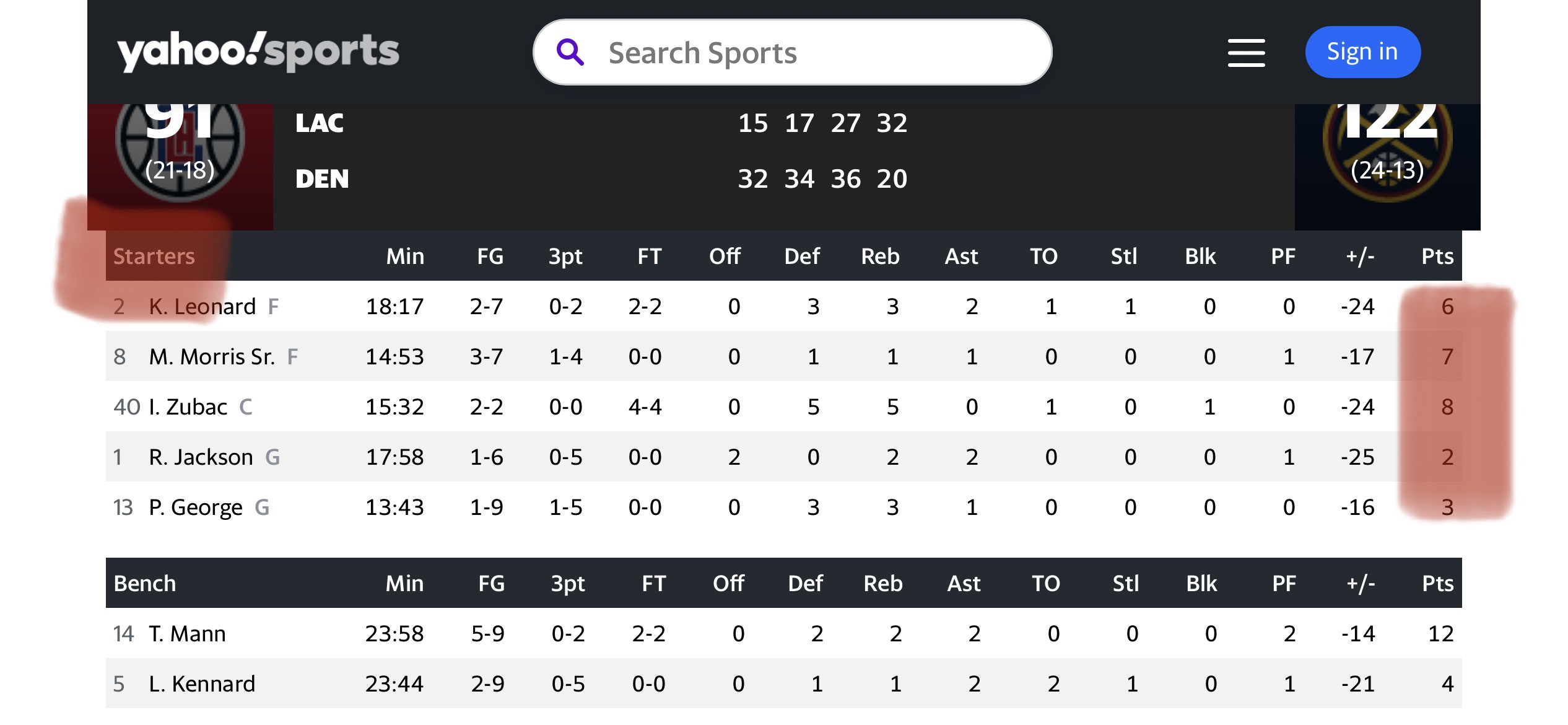Focus the Search Sports input field
The height and width of the screenshot is (725, 1568).
pos(792,52)
